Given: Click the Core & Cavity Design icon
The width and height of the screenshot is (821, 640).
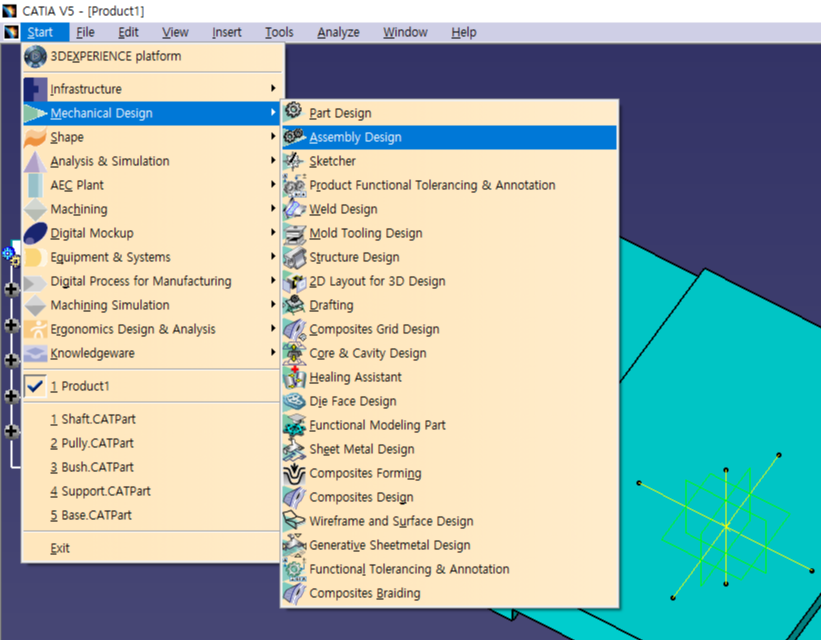Looking at the screenshot, I should (294, 353).
